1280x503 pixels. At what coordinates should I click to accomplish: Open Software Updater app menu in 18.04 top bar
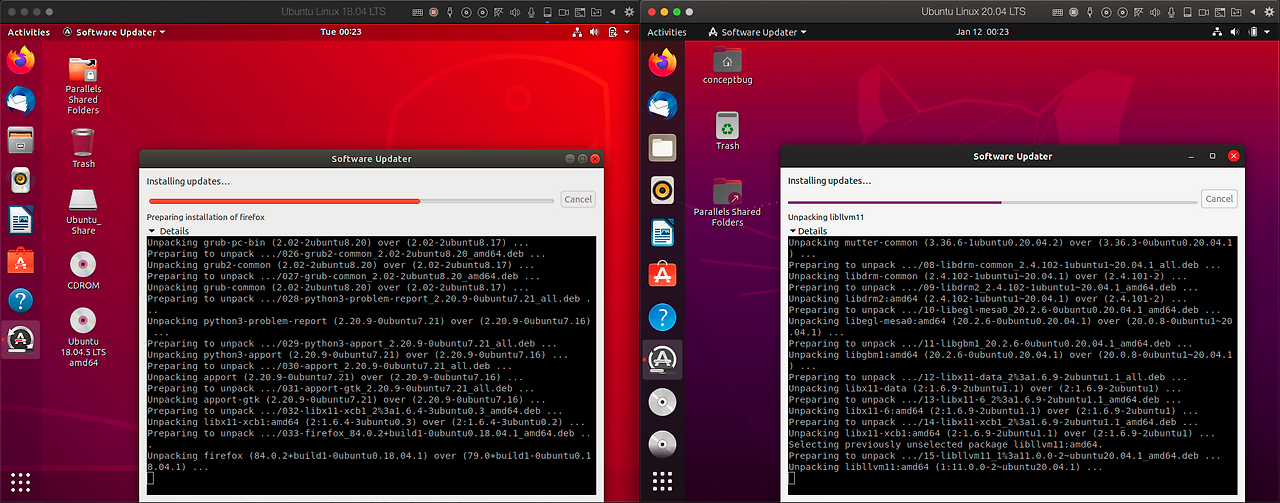pyautogui.click(x=114, y=32)
